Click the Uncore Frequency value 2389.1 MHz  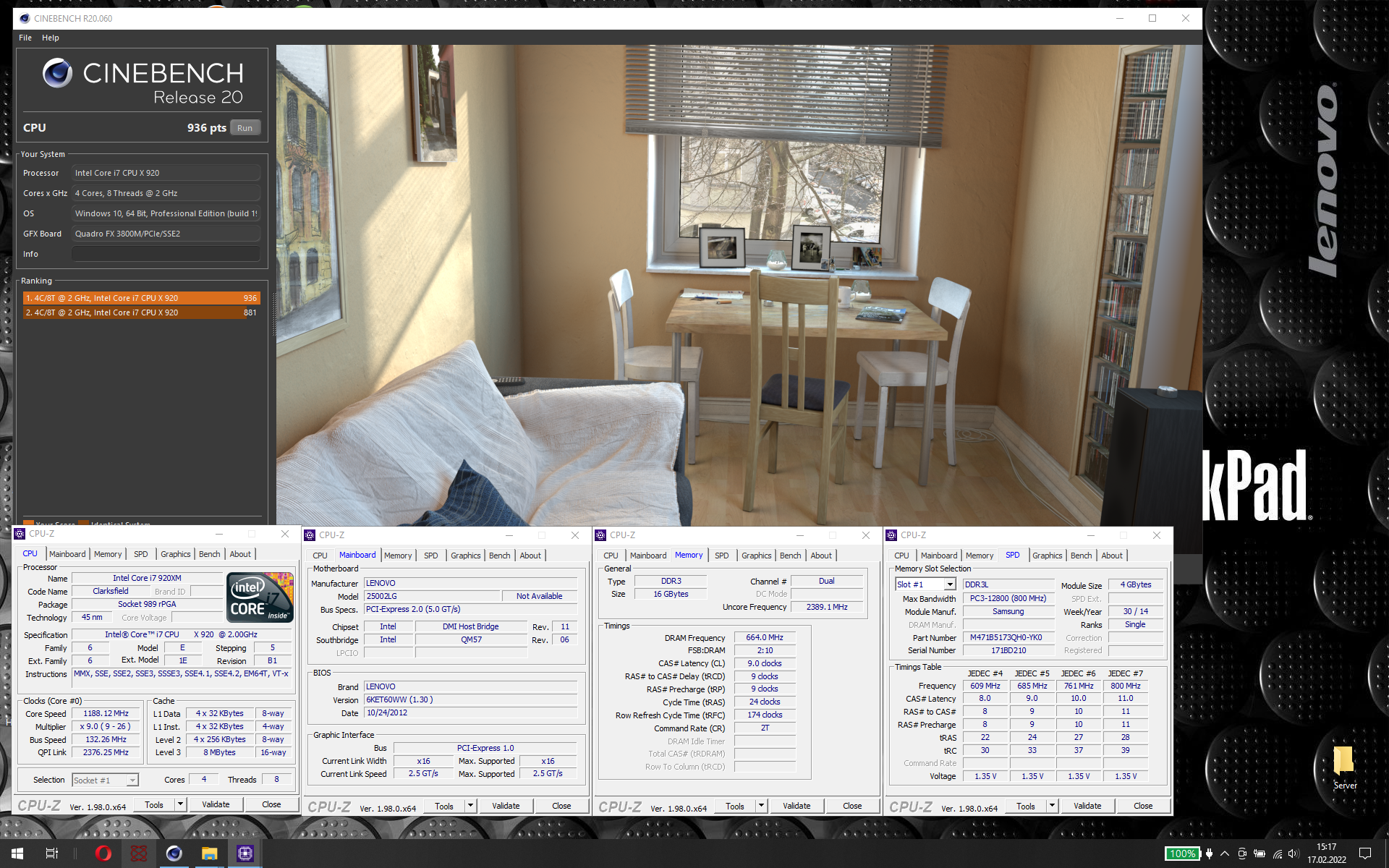click(x=827, y=607)
